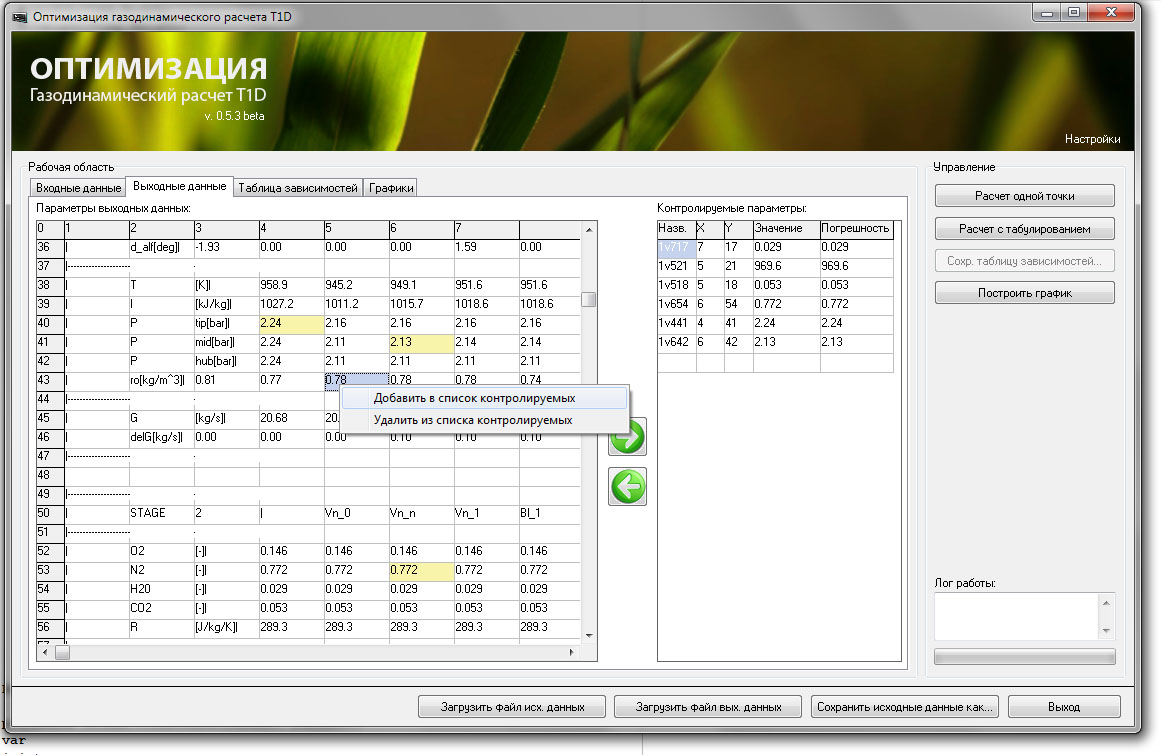Click the progress bar under the log
This screenshot has height=755, width=1161.
(x=1025, y=657)
